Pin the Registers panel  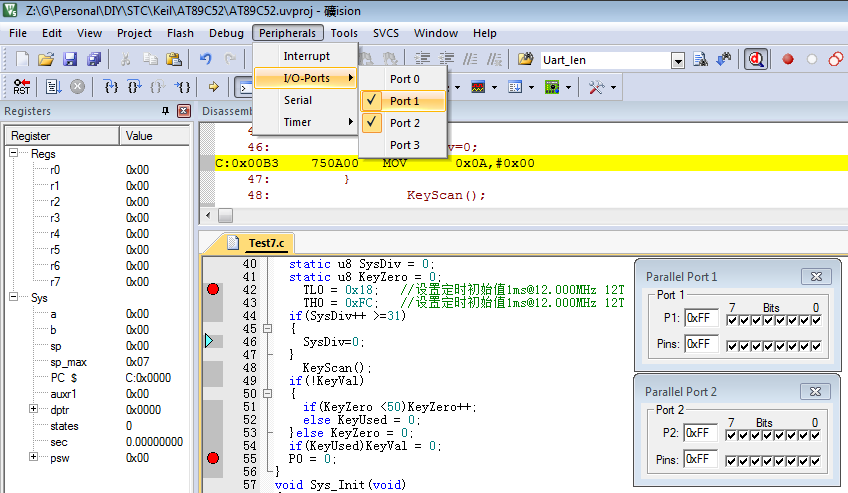165,111
